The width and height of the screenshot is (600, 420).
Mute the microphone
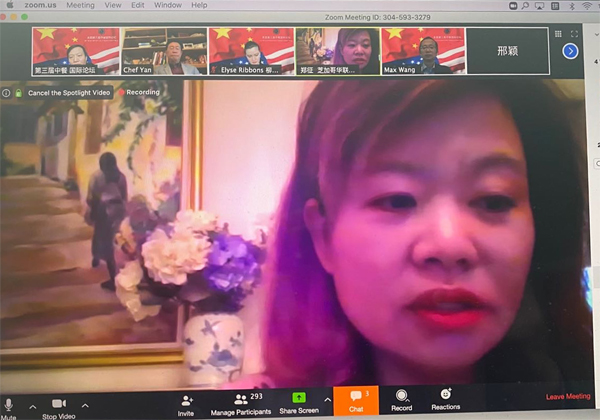(8, 408)
